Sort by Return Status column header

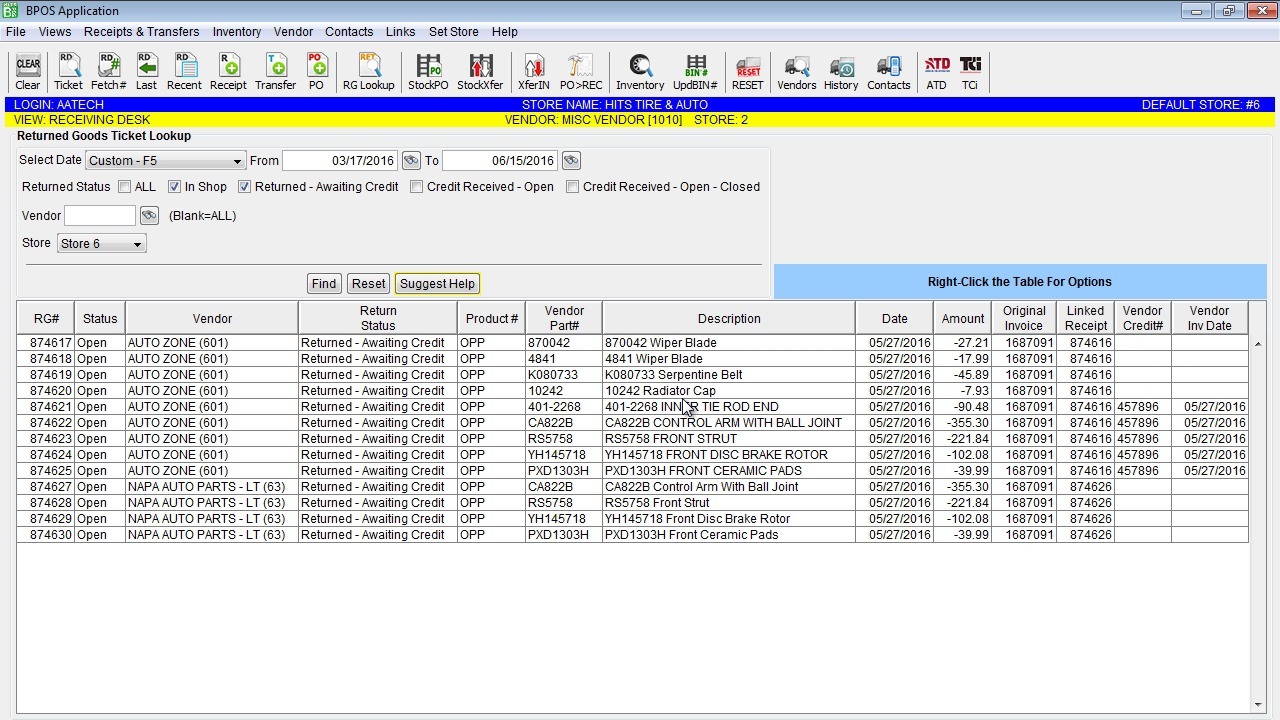378,319
